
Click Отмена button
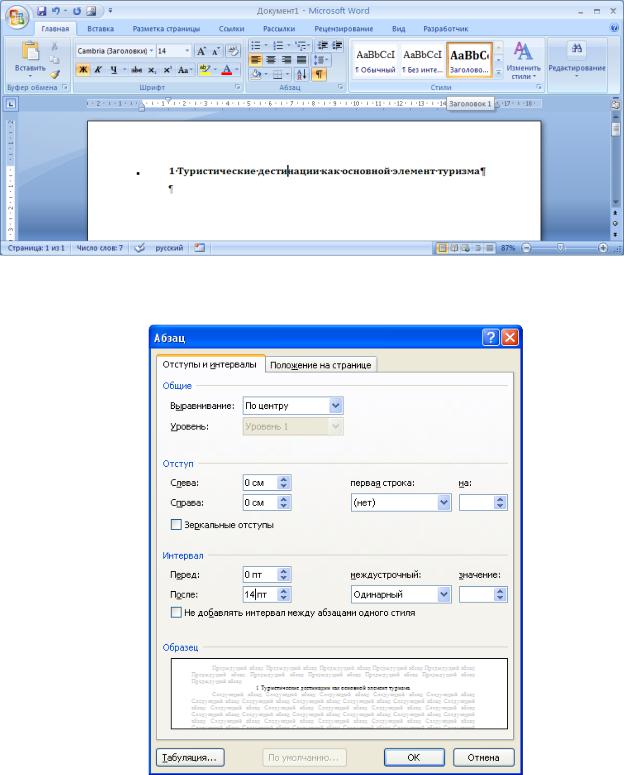coord(483,757)
